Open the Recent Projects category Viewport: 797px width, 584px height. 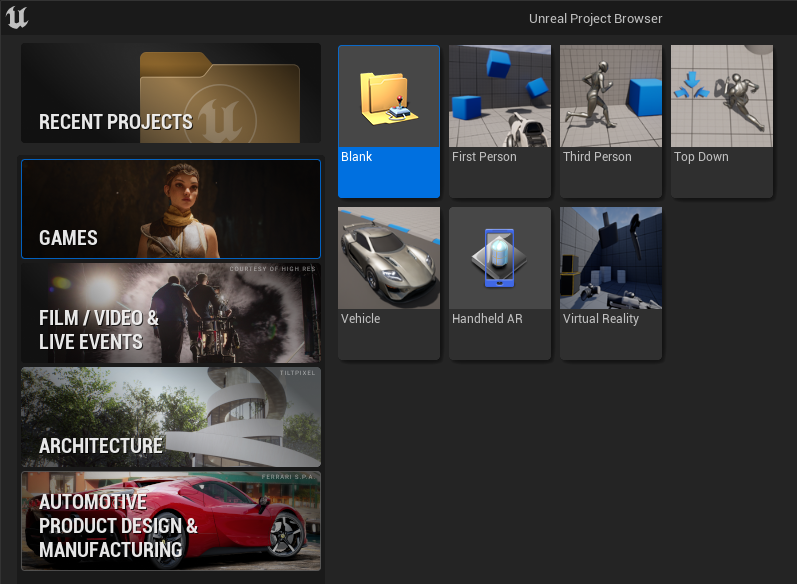(171, 93)
